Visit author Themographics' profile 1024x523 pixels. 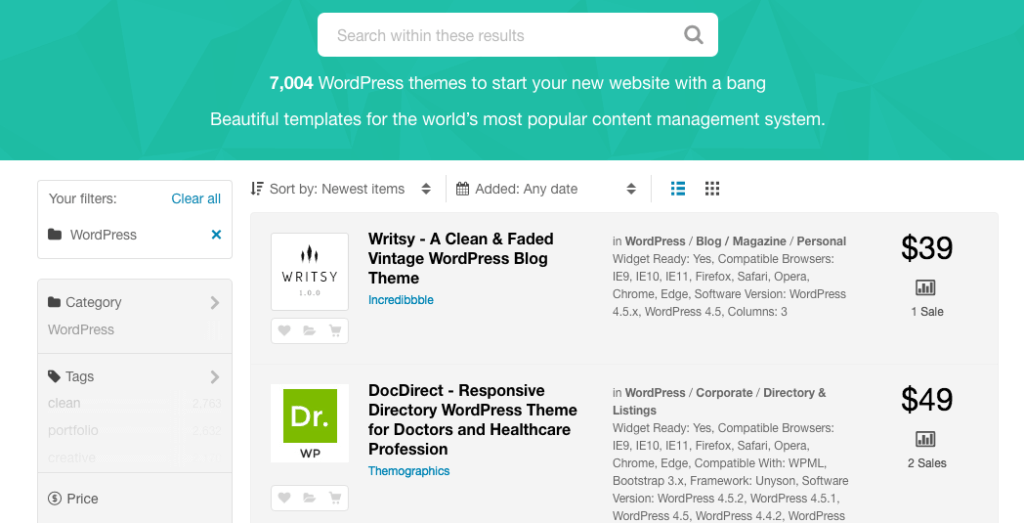click(x=409, y=471)
